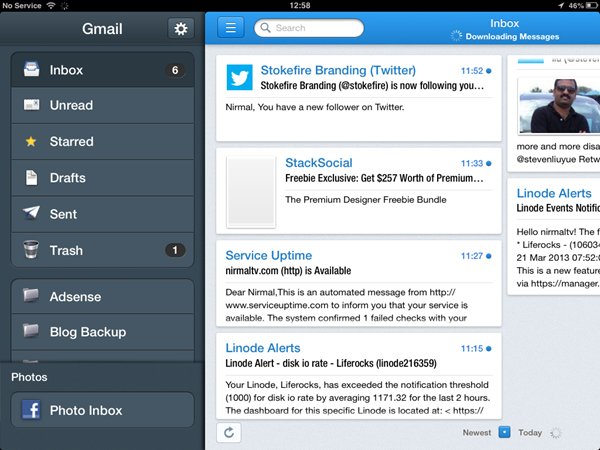This screenshot has width=600, height=450.
Task: Open the settings gear button
Action: (x=181, y=29)
